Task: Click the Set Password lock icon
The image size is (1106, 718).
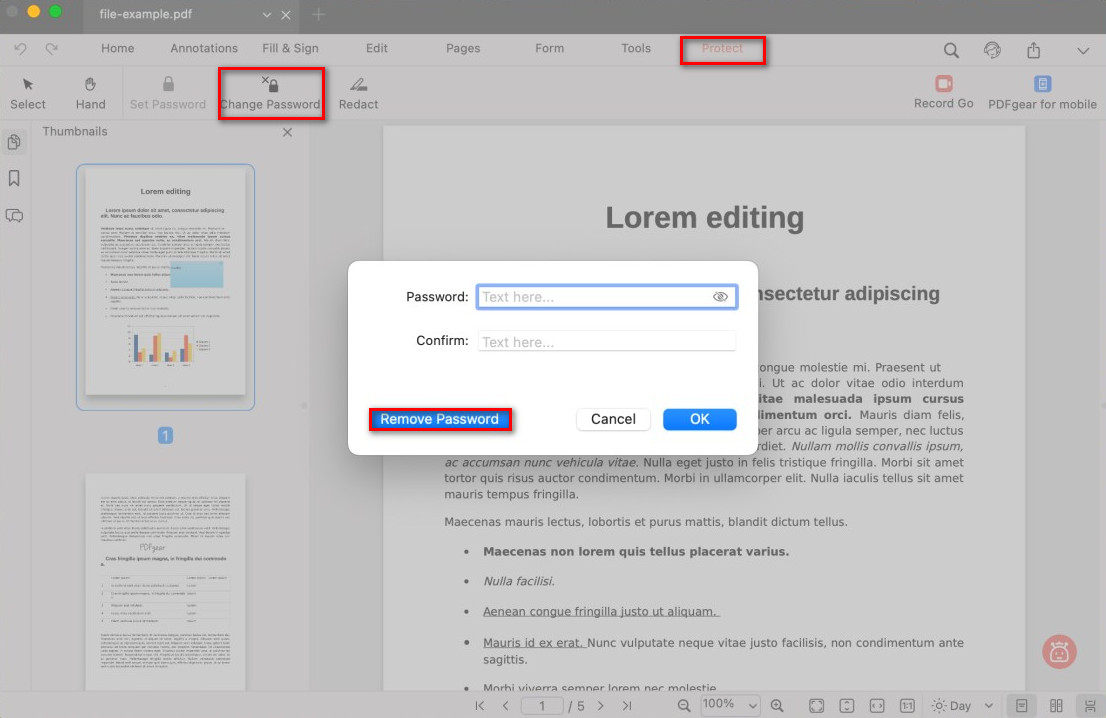Action: click(168, 84)
